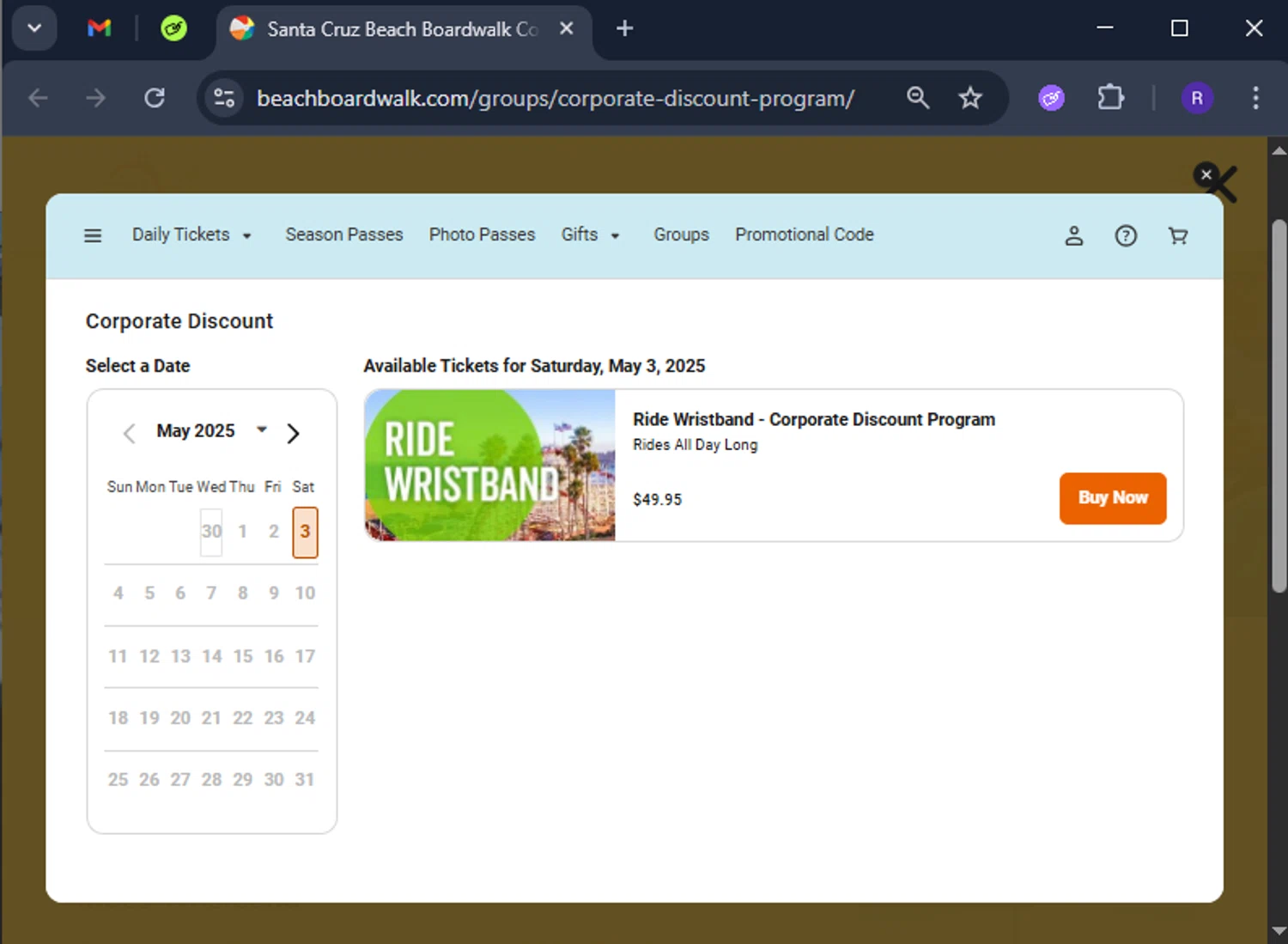The image size is (1288, 944).
Task: Select May 24 on the calendar
Action: tap(305, 718)
